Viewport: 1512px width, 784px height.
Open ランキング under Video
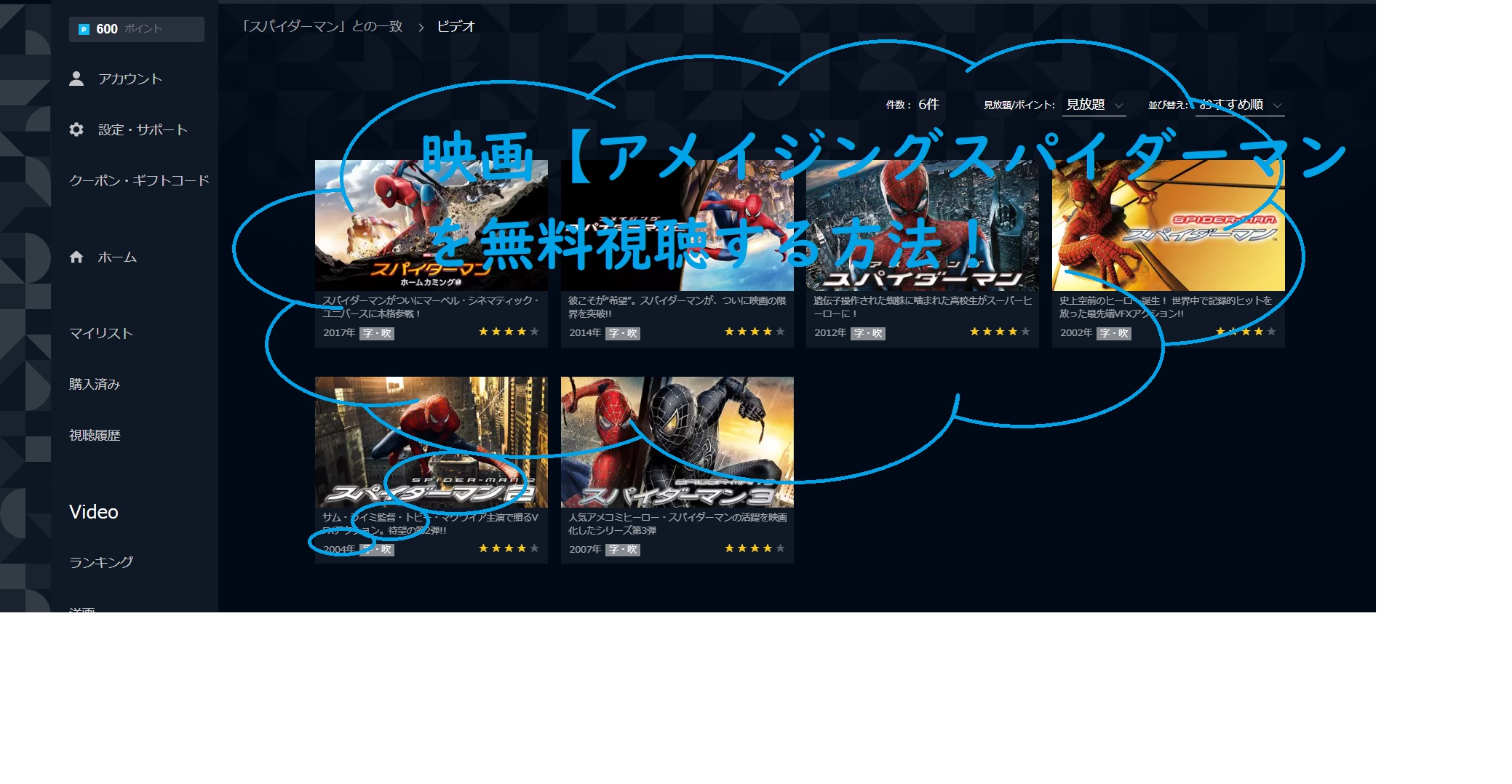[x=101, y=562]
